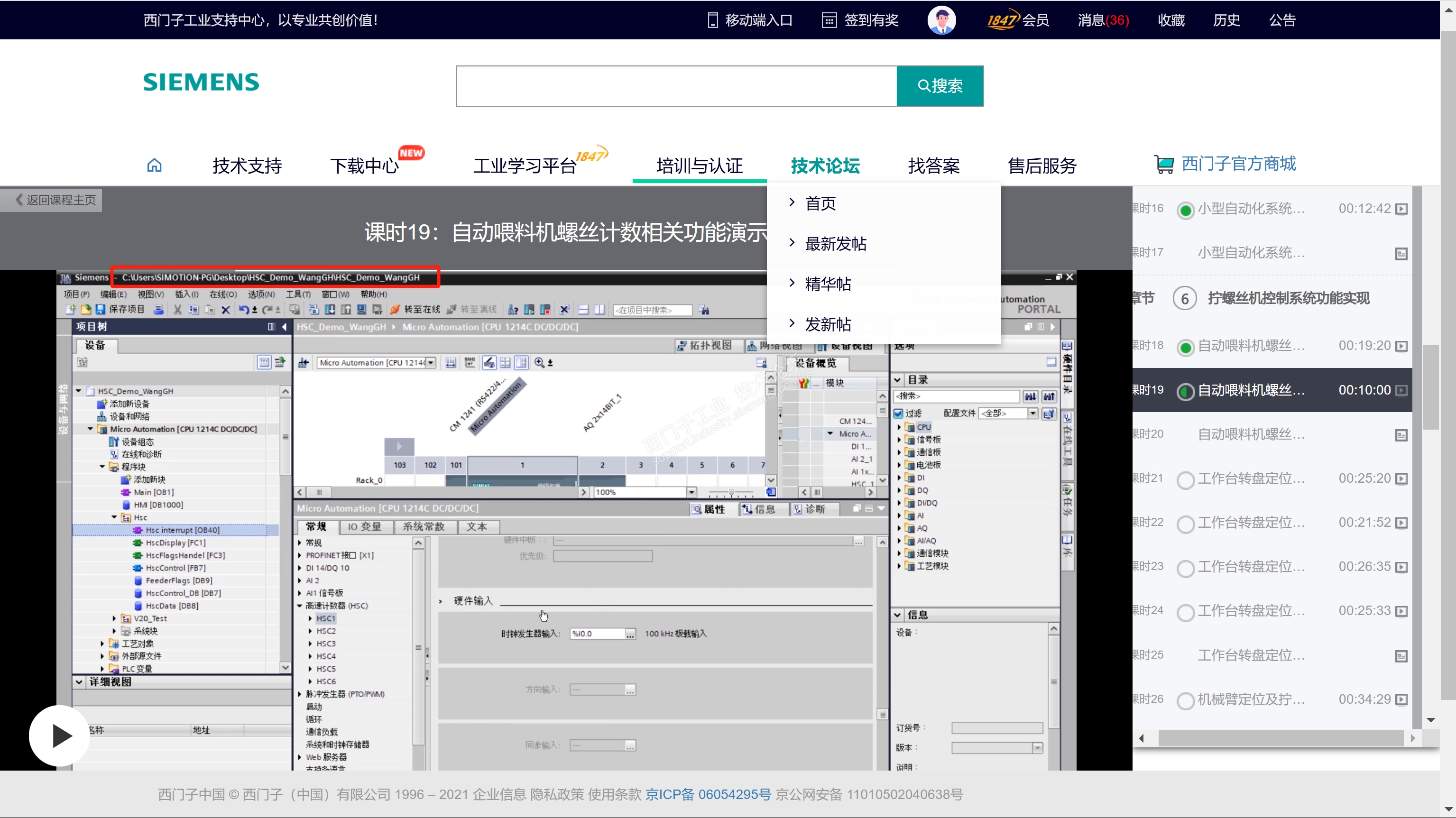1456x818 pixels.
Task: Select the green status circle for lesson 16
Action: 1185,210
